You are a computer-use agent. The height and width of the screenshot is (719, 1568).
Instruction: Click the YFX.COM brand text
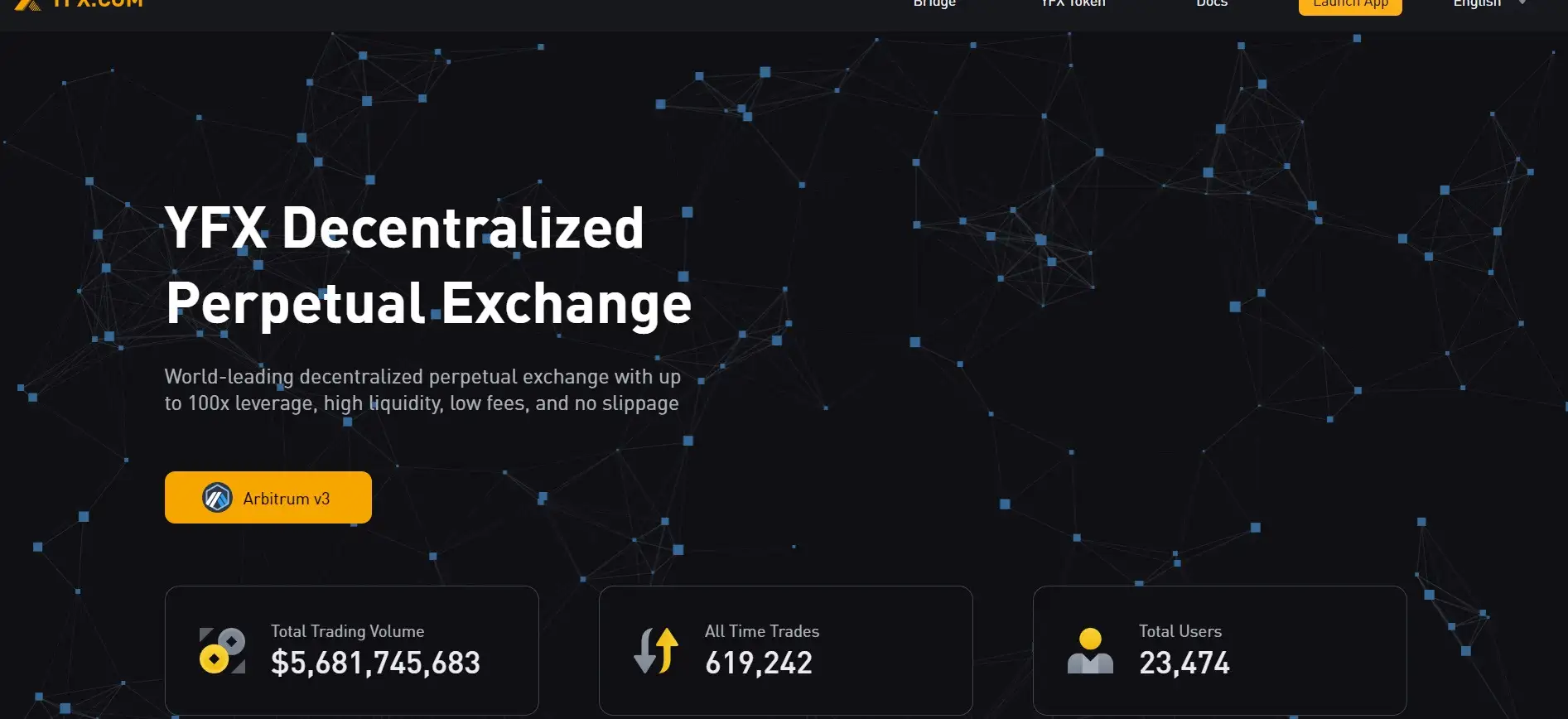[98, 4]
